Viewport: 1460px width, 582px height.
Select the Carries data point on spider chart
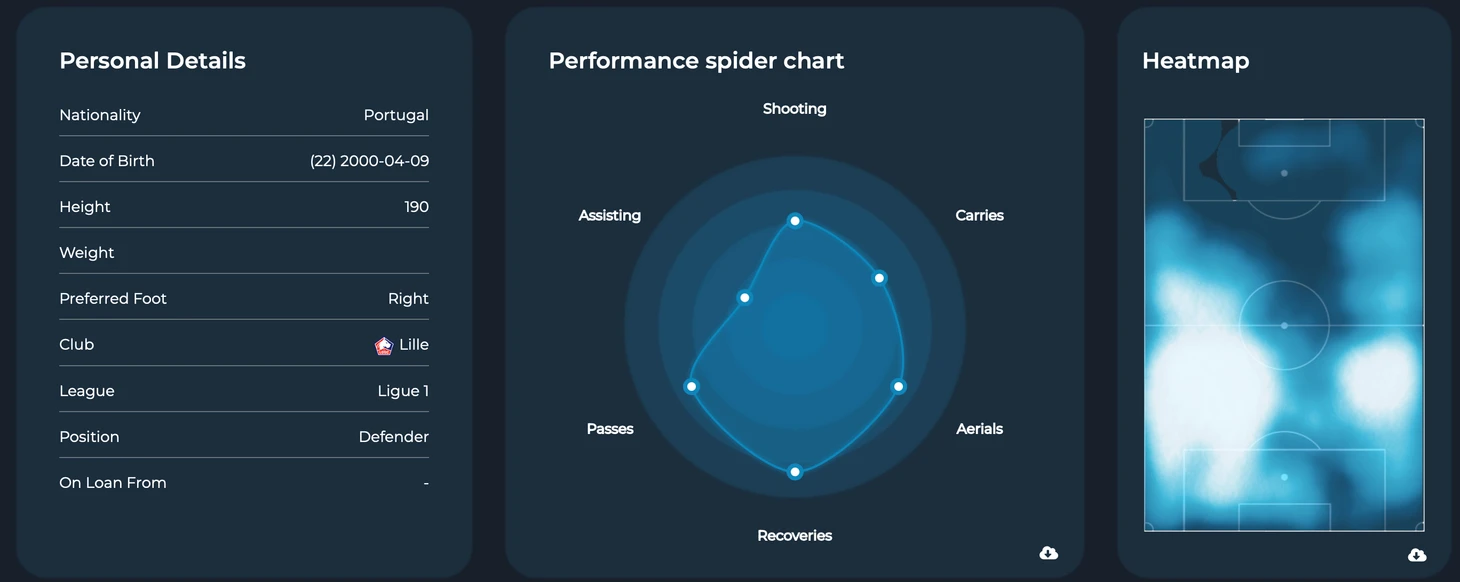[879, 278]
